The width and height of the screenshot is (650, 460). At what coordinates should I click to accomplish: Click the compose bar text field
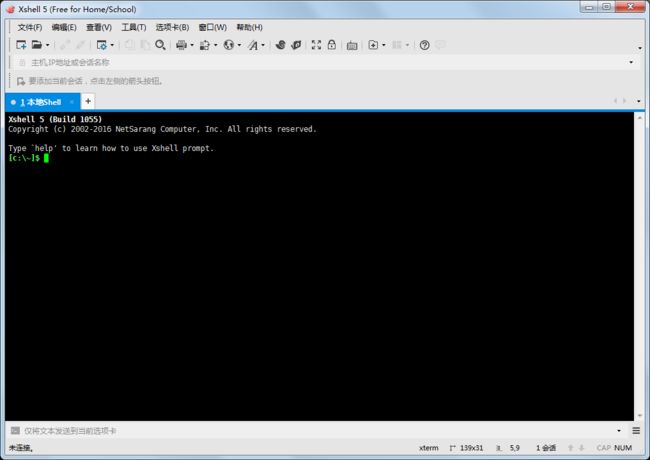click(x=317, y=431)
